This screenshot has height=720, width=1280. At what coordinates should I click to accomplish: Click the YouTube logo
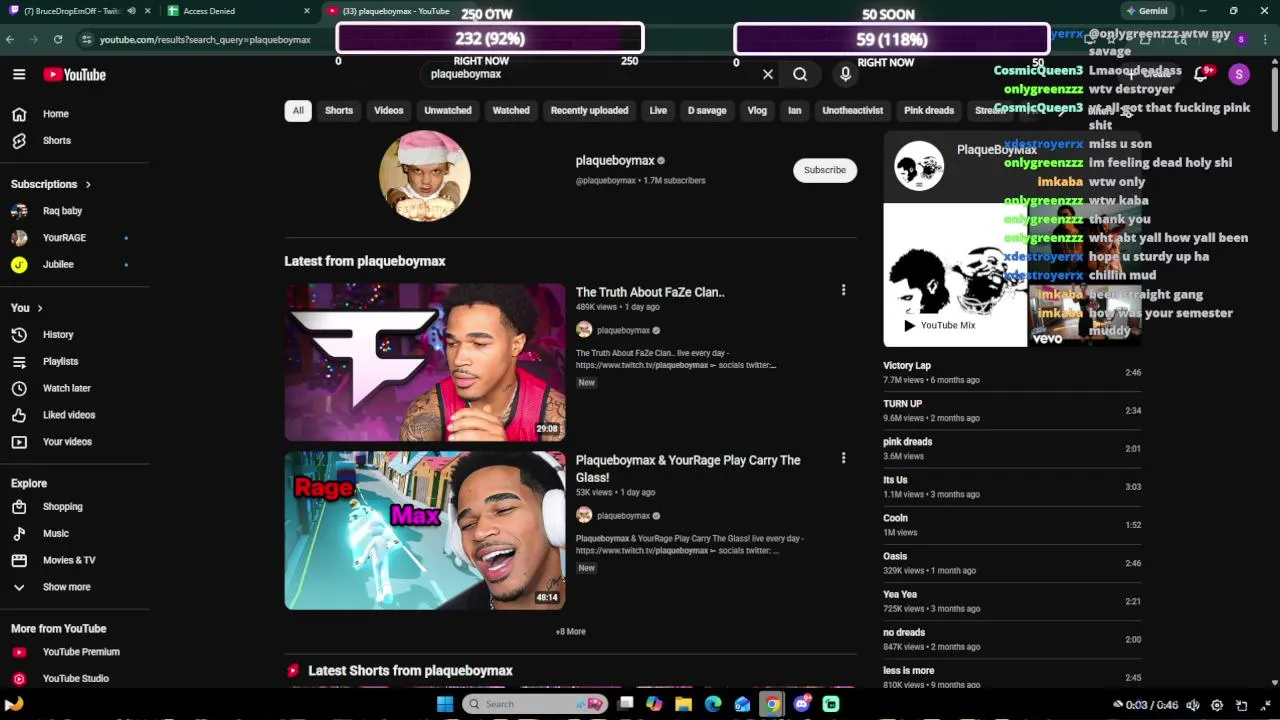tap(74, 74)
